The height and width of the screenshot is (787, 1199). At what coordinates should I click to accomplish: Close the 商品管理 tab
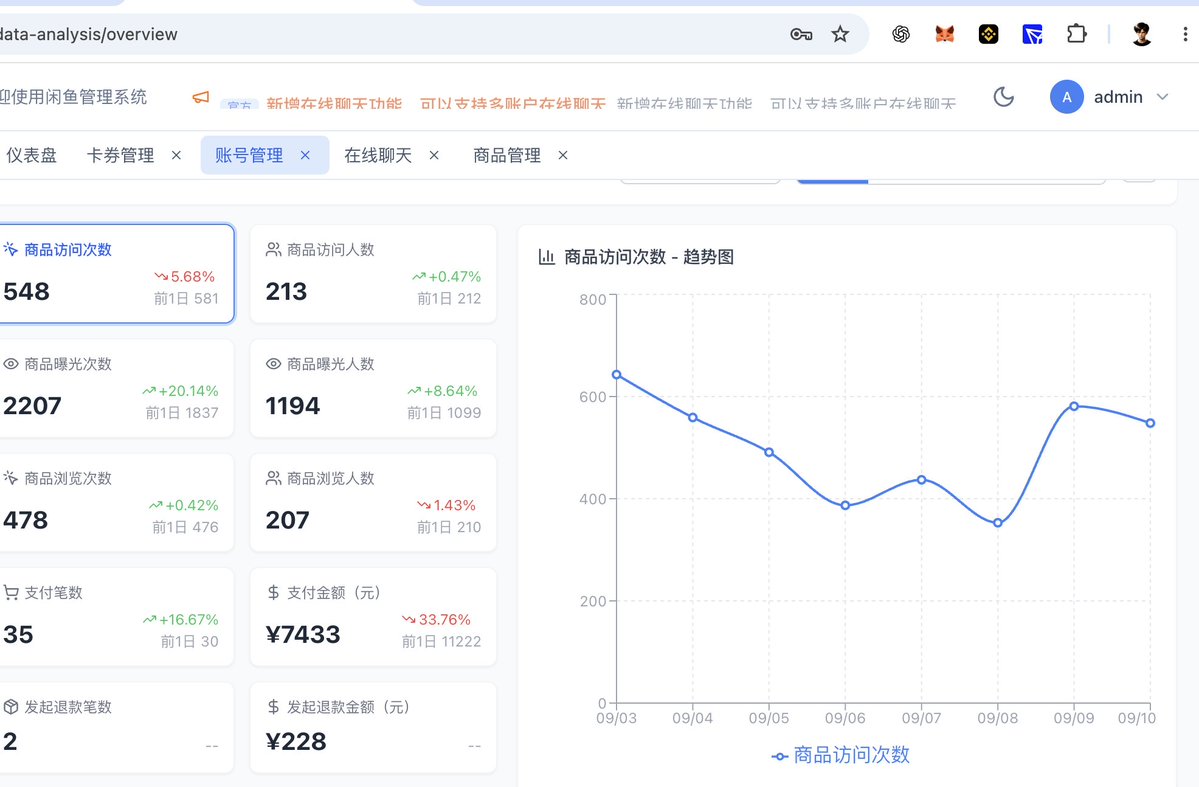563,155
